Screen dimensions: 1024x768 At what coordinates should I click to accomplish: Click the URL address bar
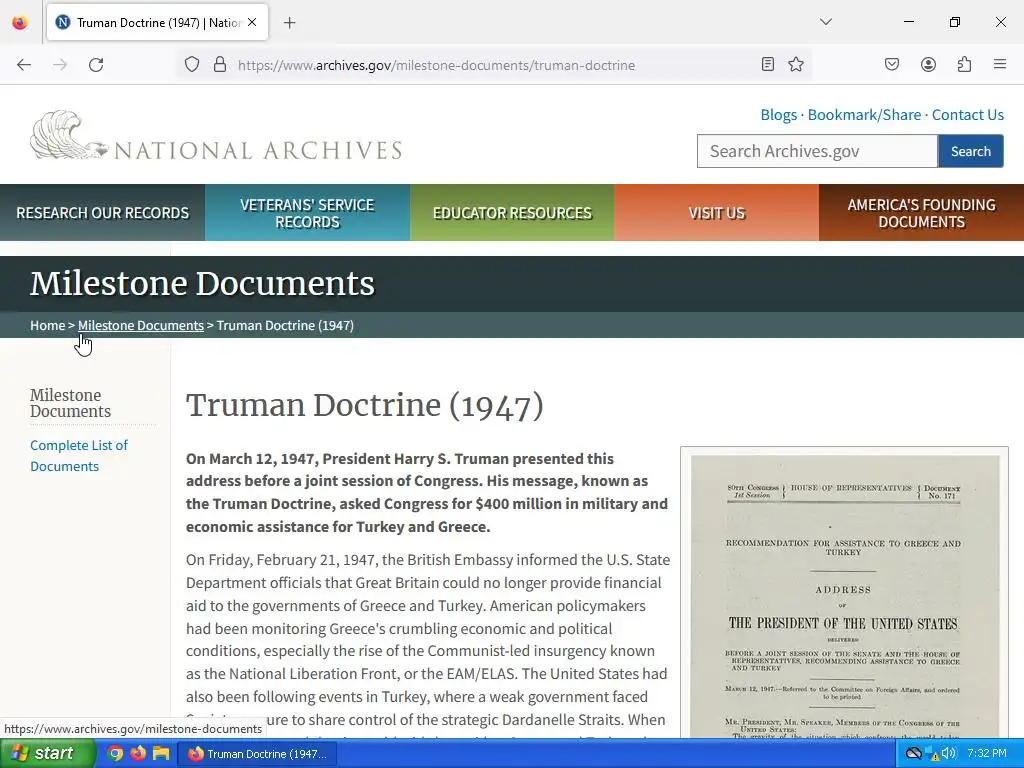[494, 65]
